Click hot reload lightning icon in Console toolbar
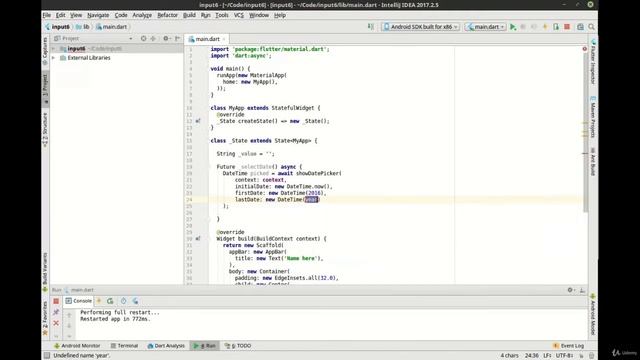This screenshot has width=640, height=360. coord(99,301)
